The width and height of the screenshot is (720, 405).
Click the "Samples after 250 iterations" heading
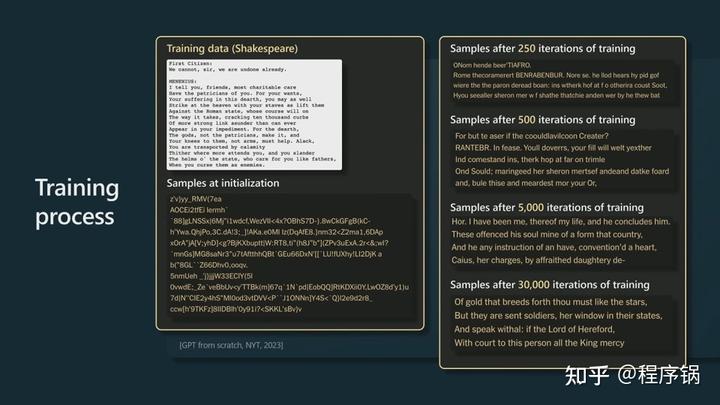543,49
